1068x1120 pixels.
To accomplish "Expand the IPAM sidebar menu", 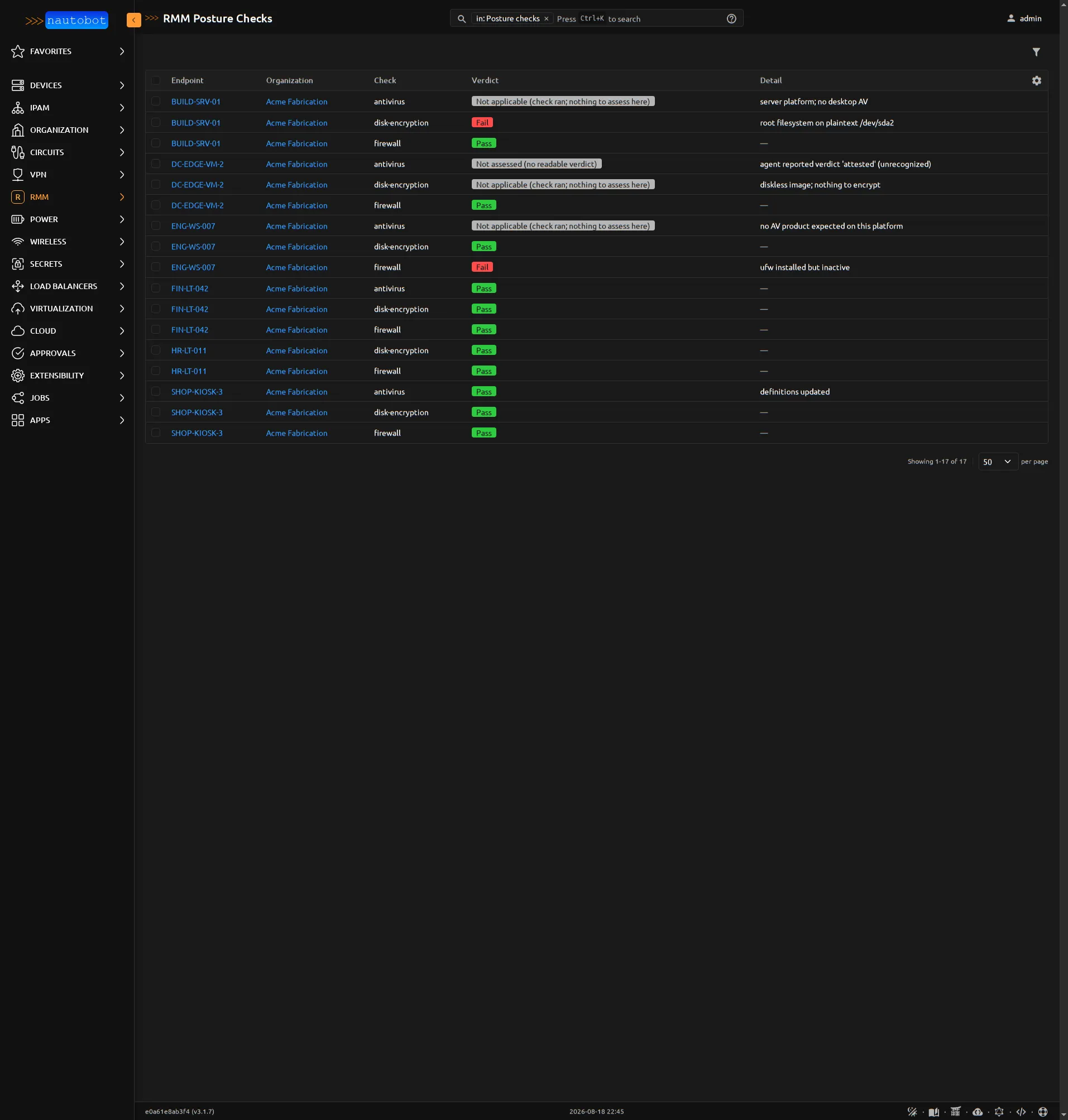I will tap(67, 108).
